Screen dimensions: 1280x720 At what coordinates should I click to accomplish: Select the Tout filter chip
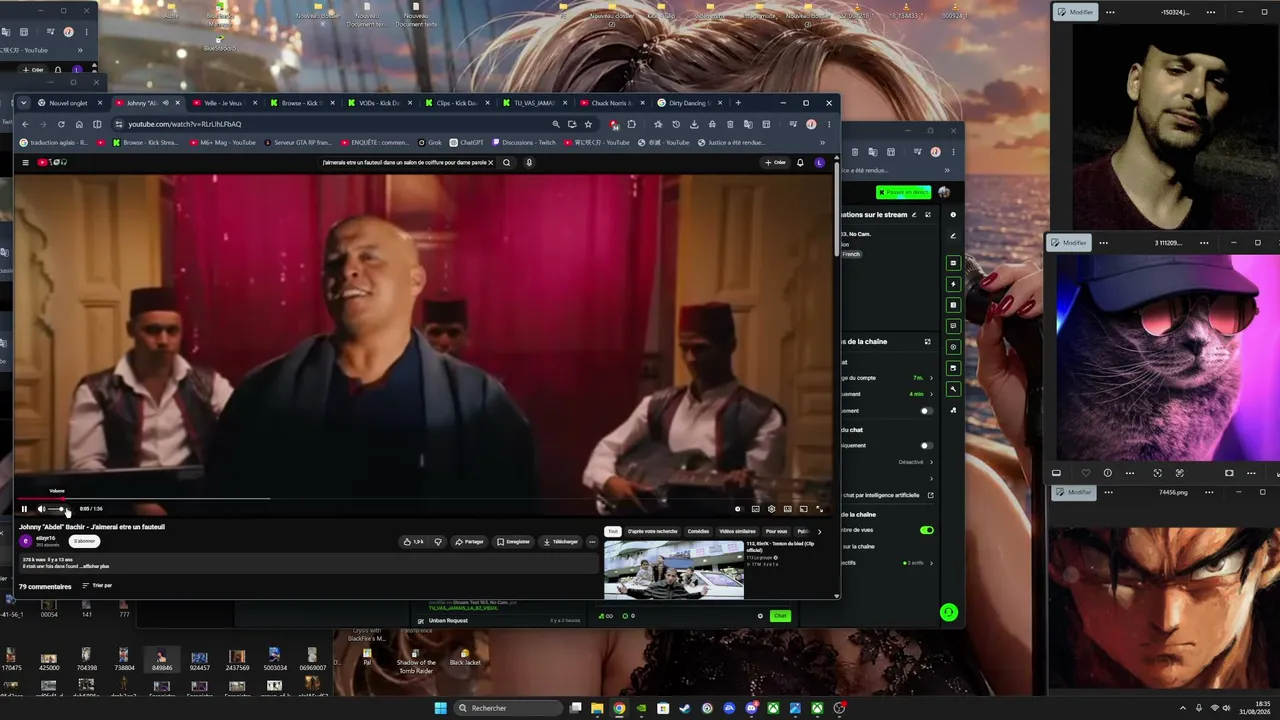click(613, 532)
